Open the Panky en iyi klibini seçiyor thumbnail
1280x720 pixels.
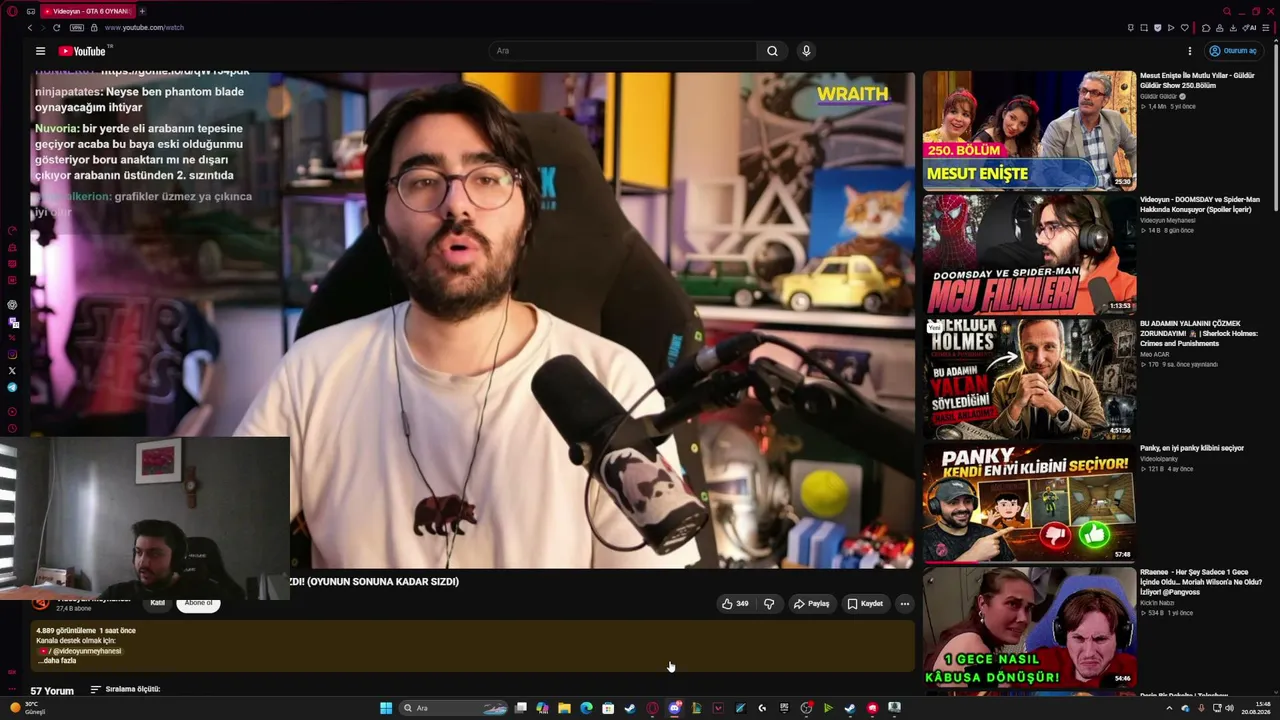click(x=1029, y=503)
